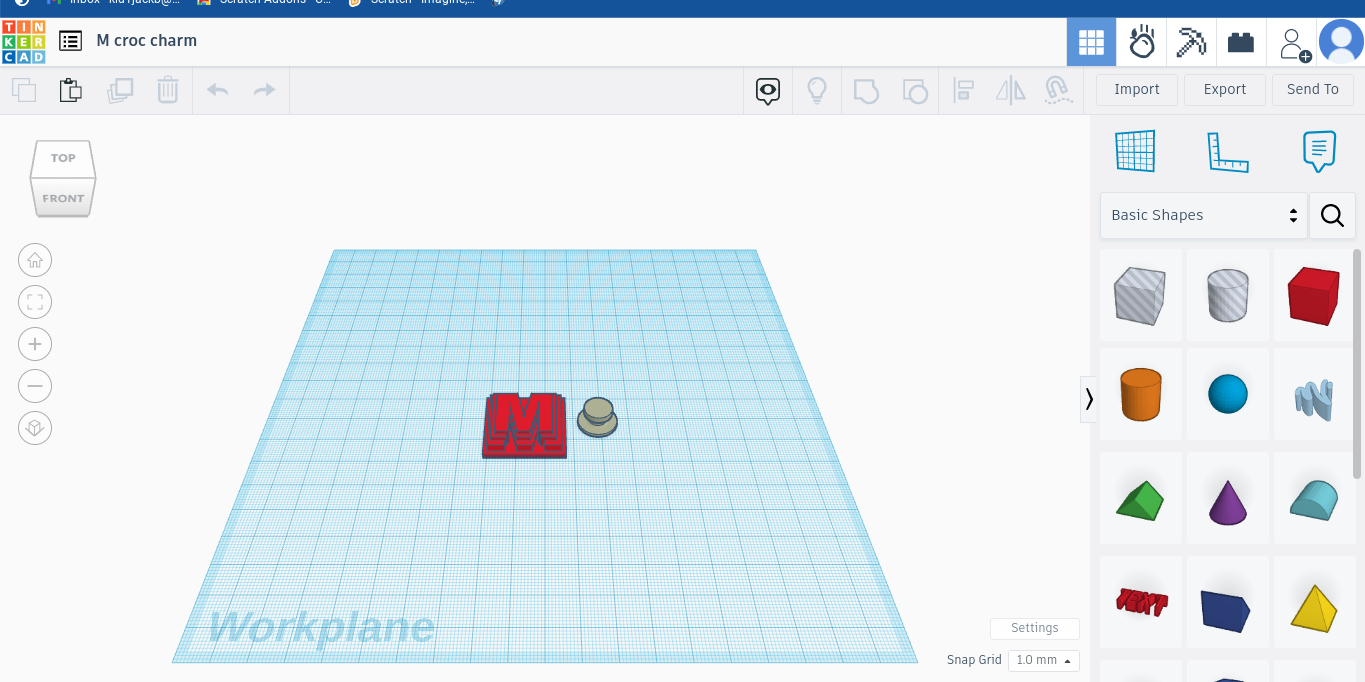This screenshot has height=682, width=1365.
Task: Click the shape search magnifier
Action: [x=1332, y=216]
